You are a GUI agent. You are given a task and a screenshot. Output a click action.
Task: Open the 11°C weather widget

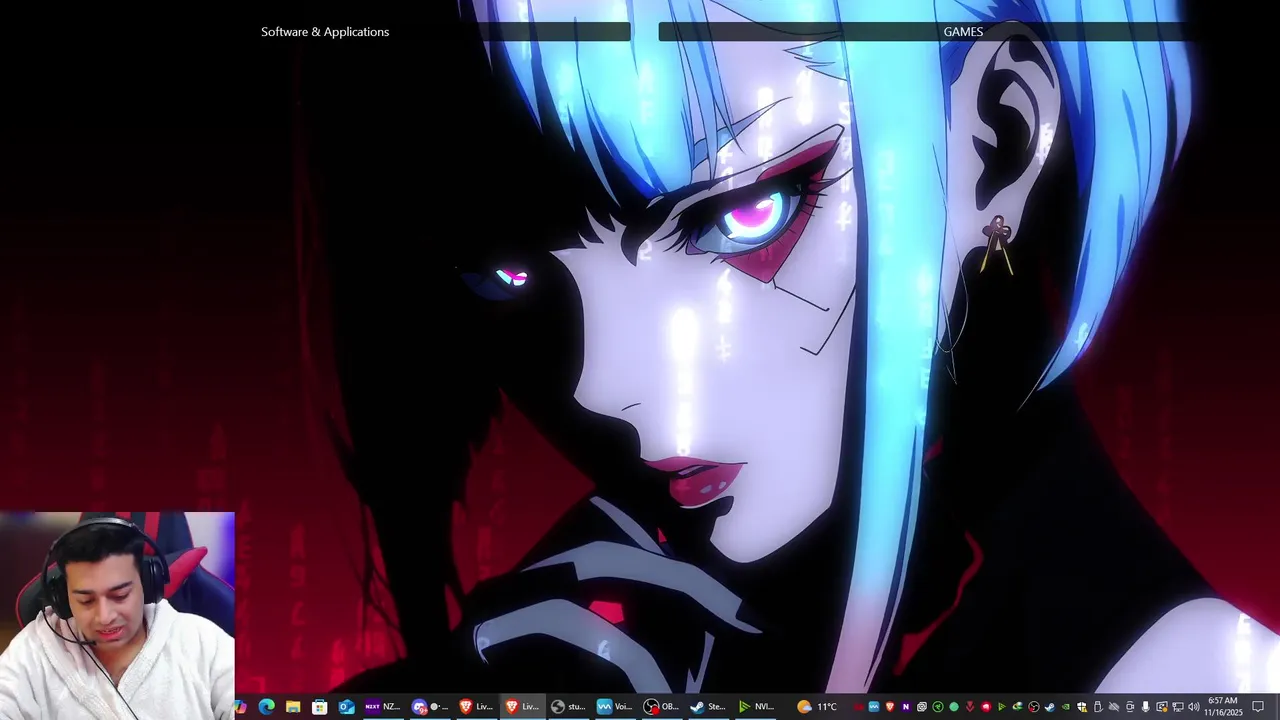tap(817, 707)
